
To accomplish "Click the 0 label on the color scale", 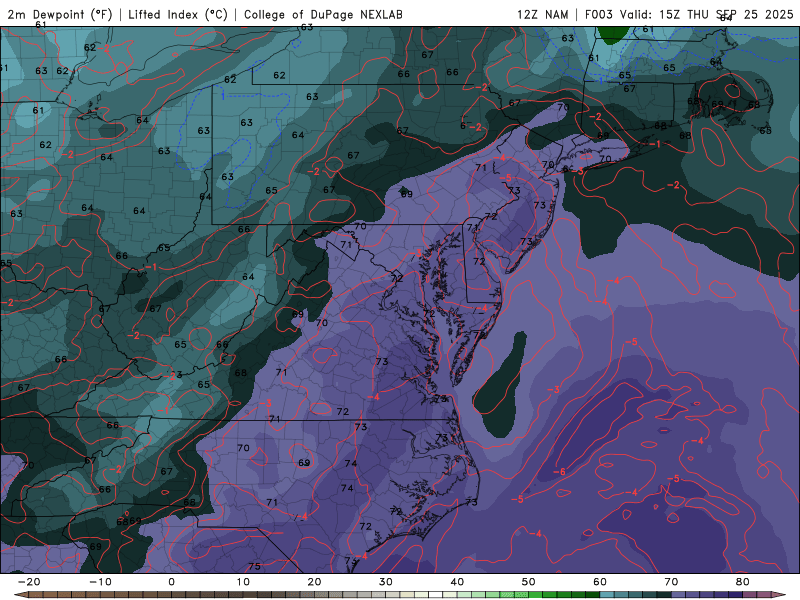I will coord(171,582).
